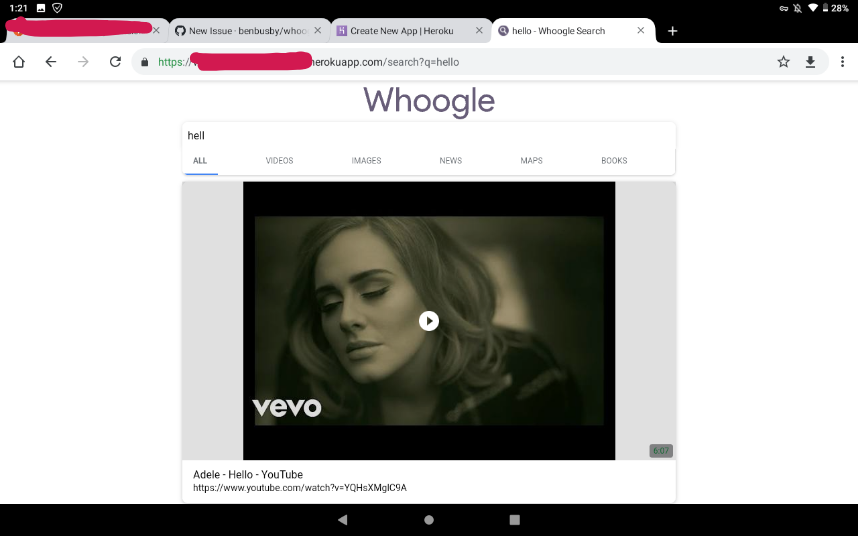
Task: Close the New Issue GitHub tab
Action: click(x=317, y=31)
